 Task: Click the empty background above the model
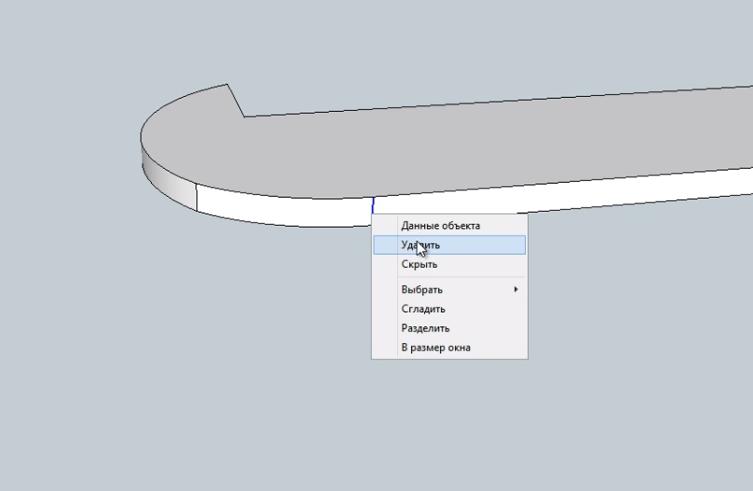click(x=400, y=40)
